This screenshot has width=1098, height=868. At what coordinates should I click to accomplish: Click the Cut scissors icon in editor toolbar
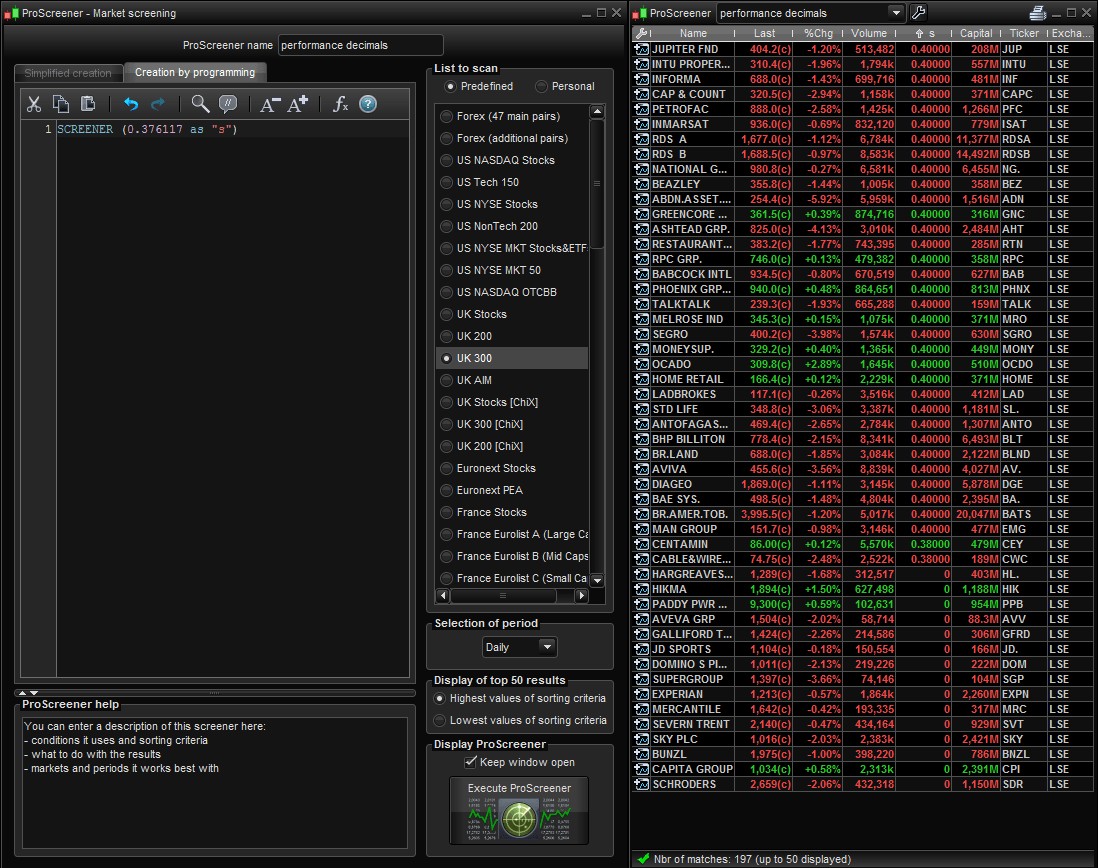34,104
